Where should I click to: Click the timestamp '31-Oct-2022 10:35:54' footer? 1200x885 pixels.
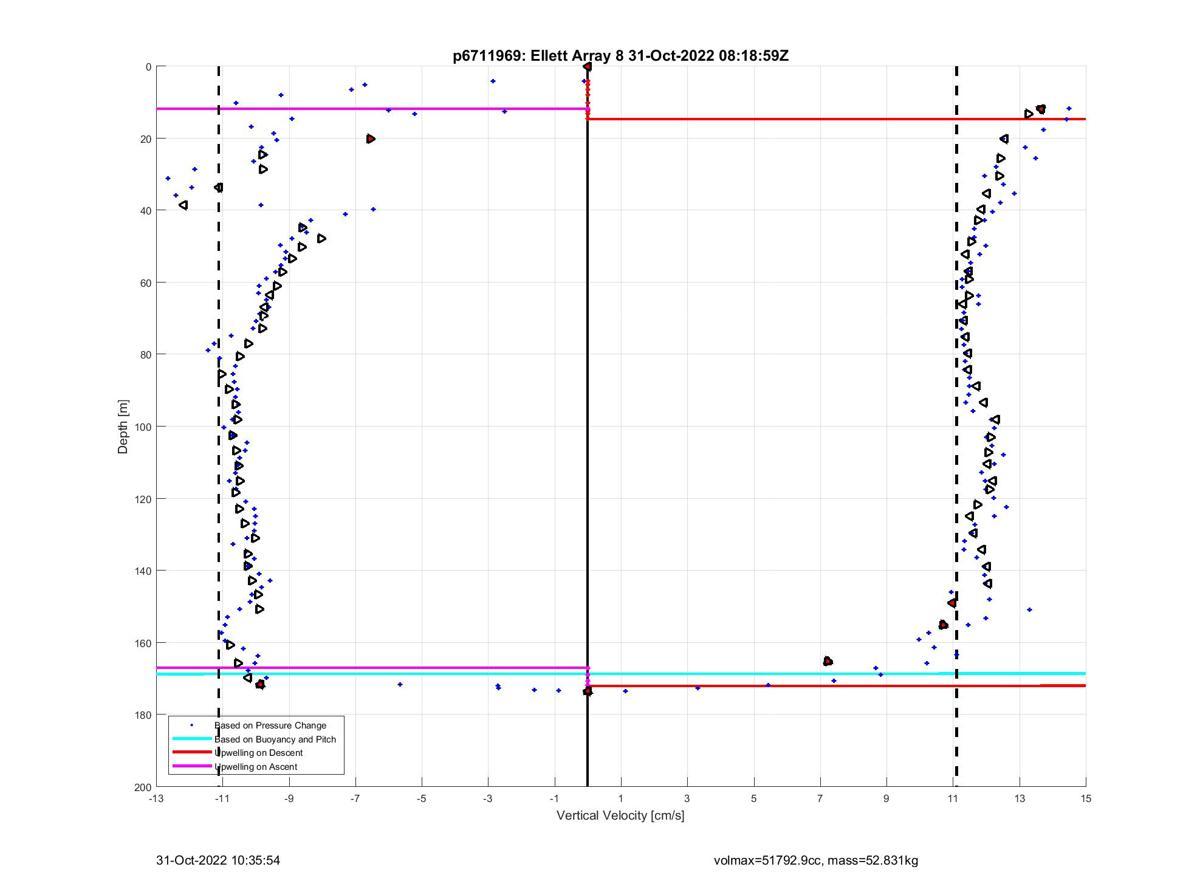tap(218, 860)
